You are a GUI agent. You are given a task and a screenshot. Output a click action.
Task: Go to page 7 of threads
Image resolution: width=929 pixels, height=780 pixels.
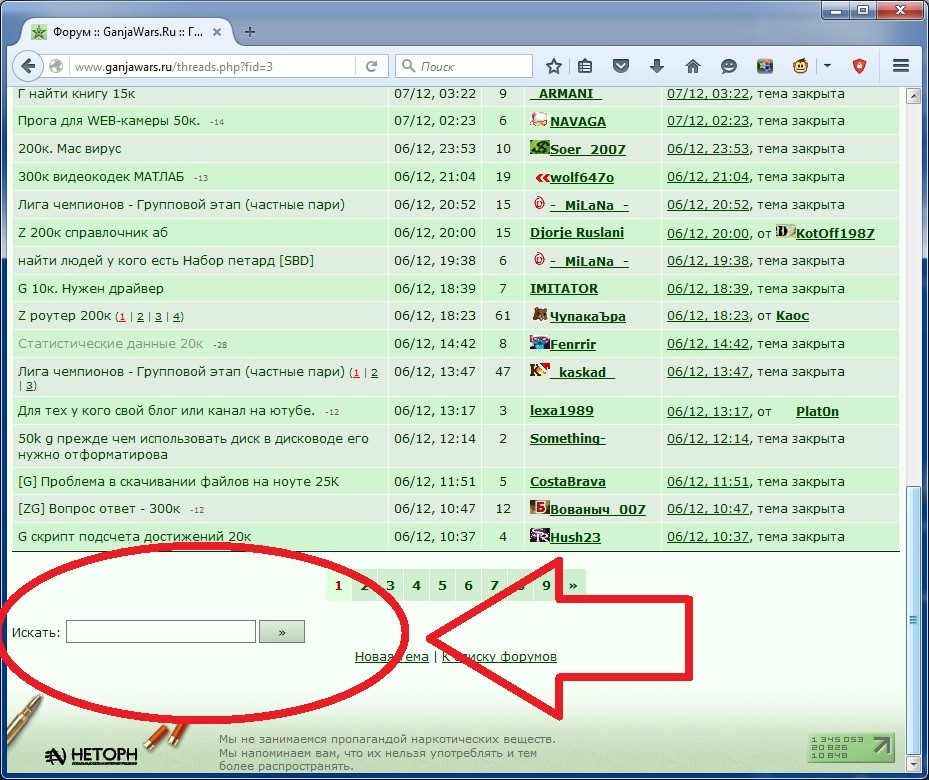pyautogui.click(x=494, y=585)
